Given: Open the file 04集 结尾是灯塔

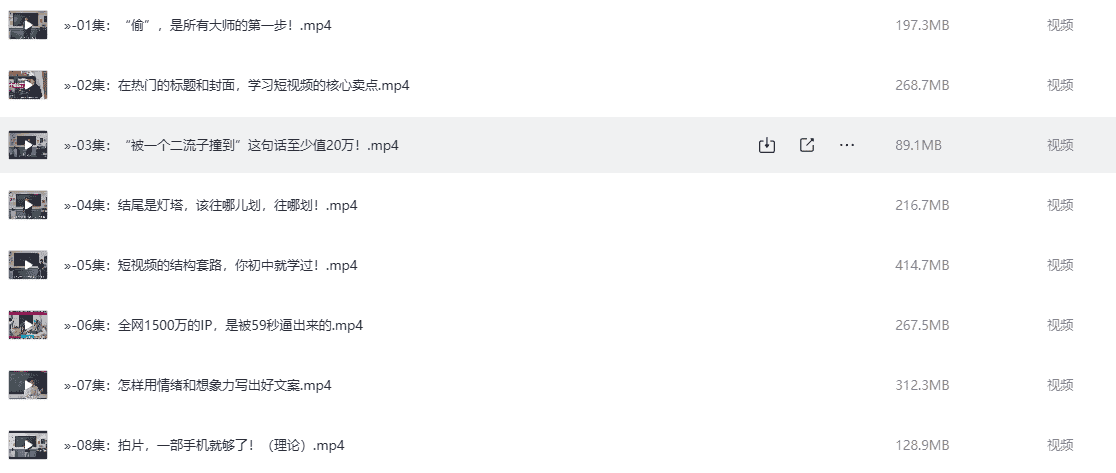Looking at the screenshot, I should (210, 205).
